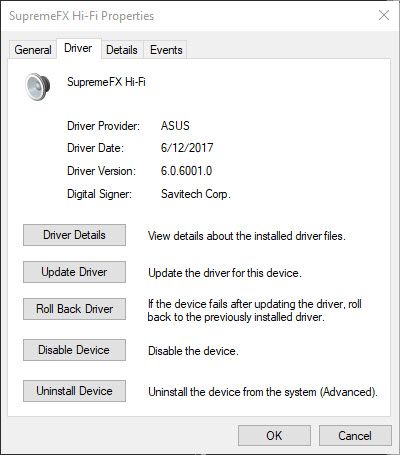Confirm with the OK button
This screenshot has height=455, width=400.
click(274, 436)
